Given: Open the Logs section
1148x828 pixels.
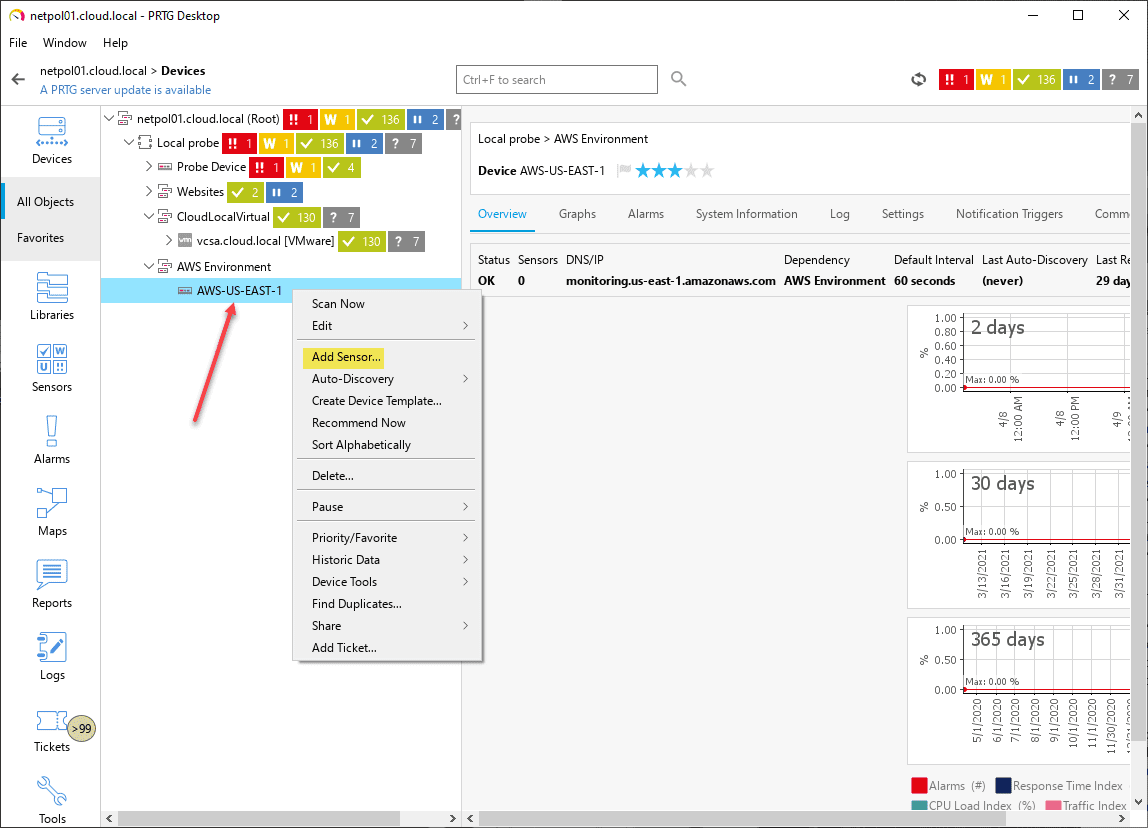Looking at the screenshot, I should pyautogui.click(x=51, y=656).
